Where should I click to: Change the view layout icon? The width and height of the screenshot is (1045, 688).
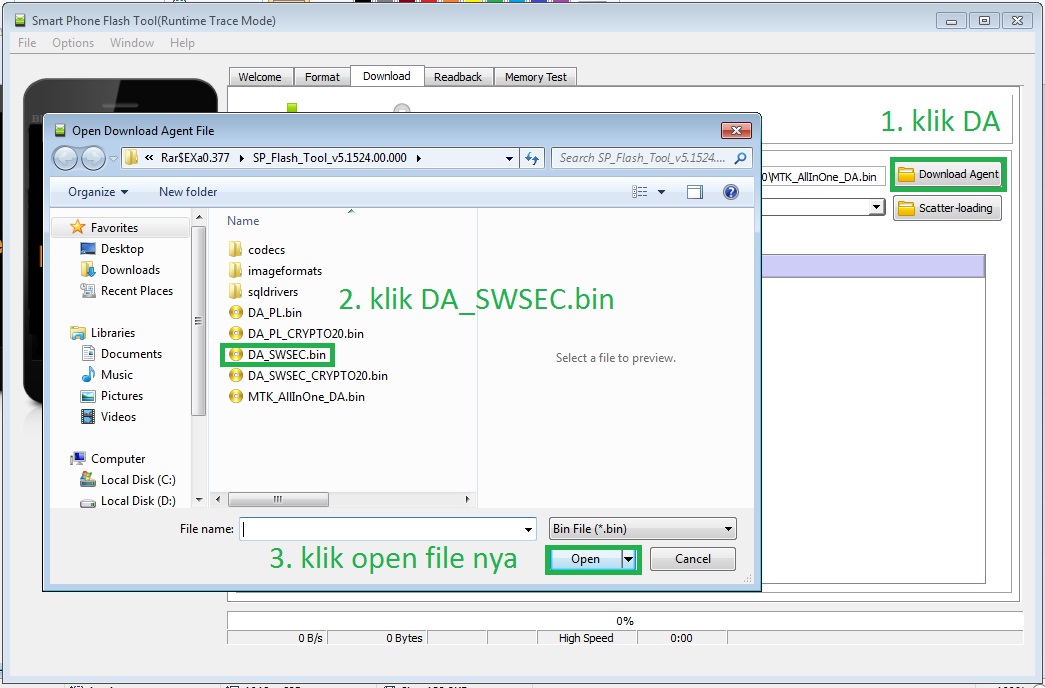640,192
